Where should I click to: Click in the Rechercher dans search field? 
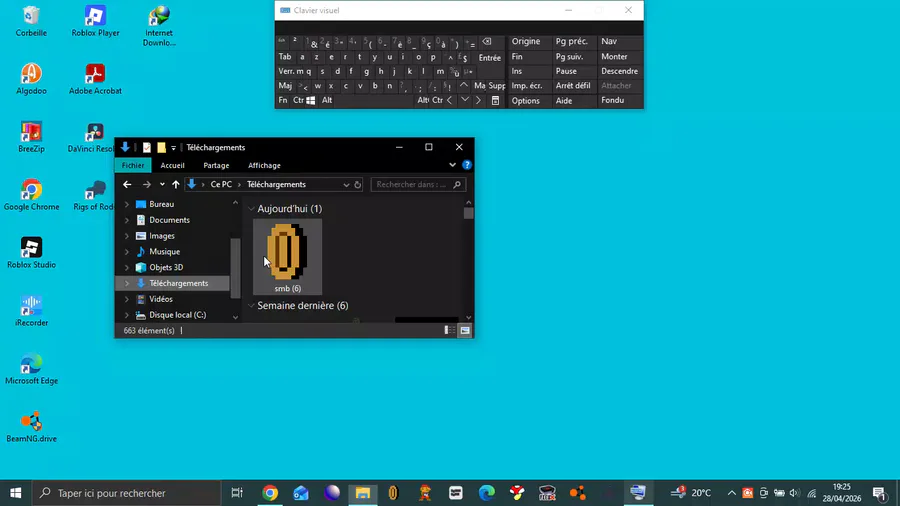[x=413, y=185]
